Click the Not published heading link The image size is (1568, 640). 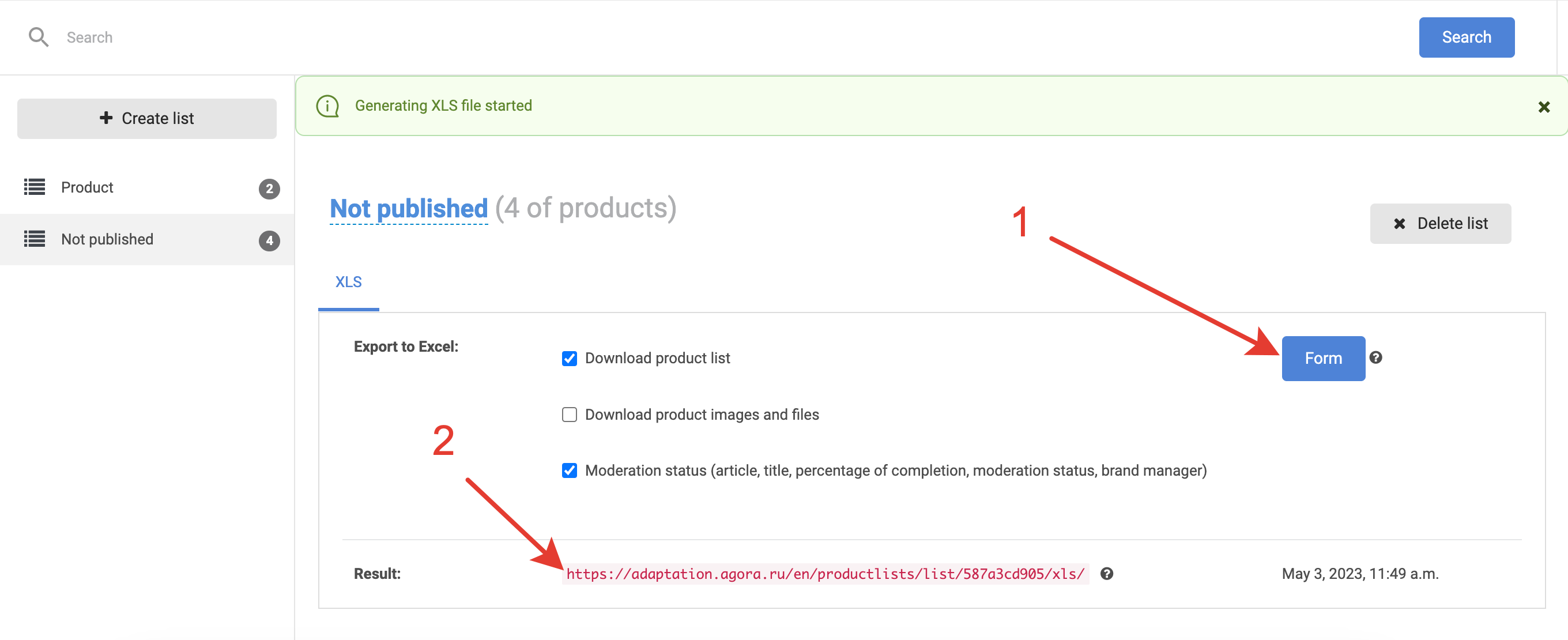click(x=409, y=209)
